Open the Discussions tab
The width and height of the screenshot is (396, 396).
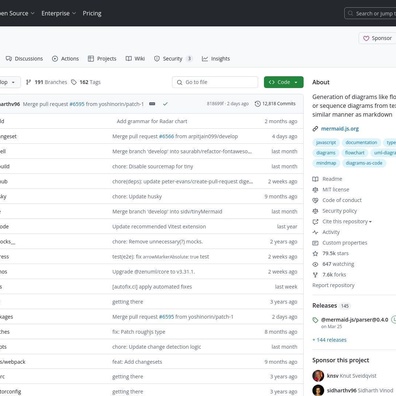point(24,59)
